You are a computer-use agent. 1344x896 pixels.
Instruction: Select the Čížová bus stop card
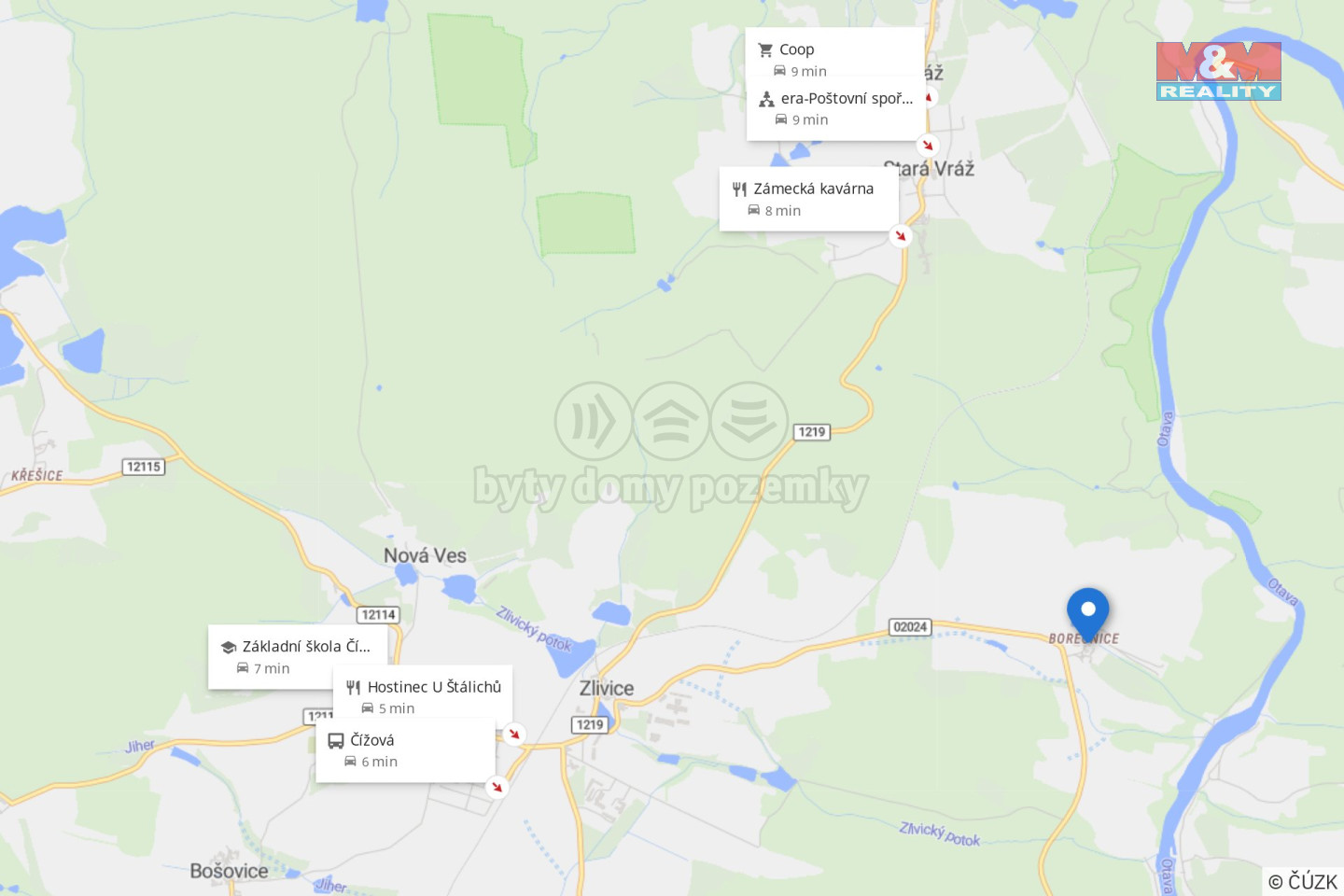point(405,749)
